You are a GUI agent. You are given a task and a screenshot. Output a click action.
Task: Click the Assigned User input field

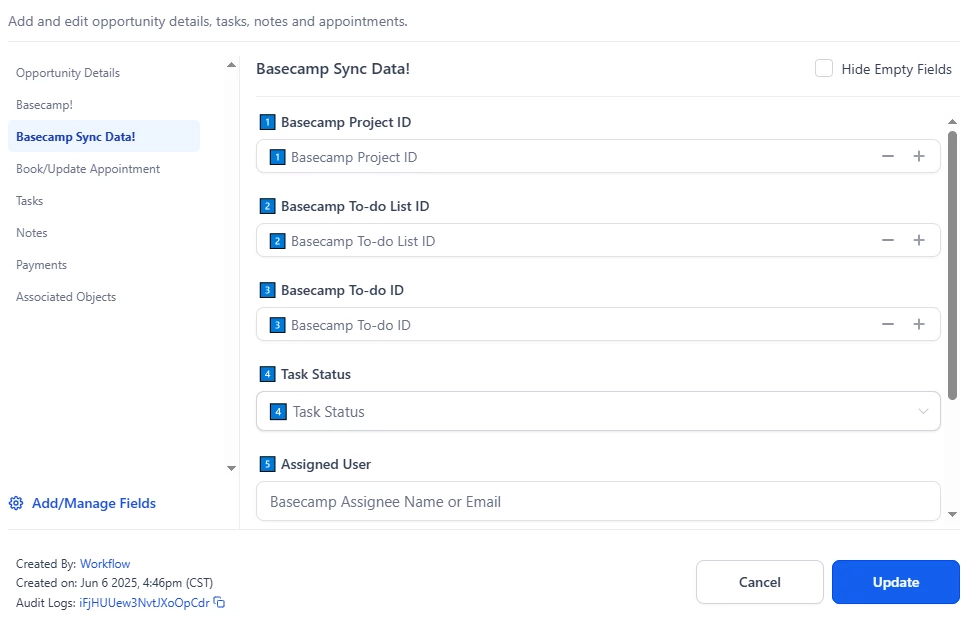598,501
